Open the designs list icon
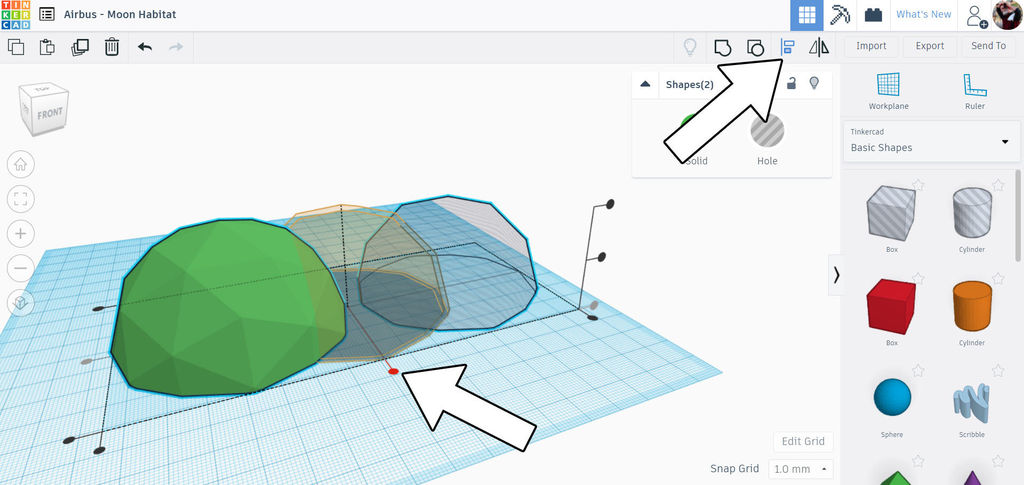The width and height of the screenshot is (1024, 485). point(46,14)
